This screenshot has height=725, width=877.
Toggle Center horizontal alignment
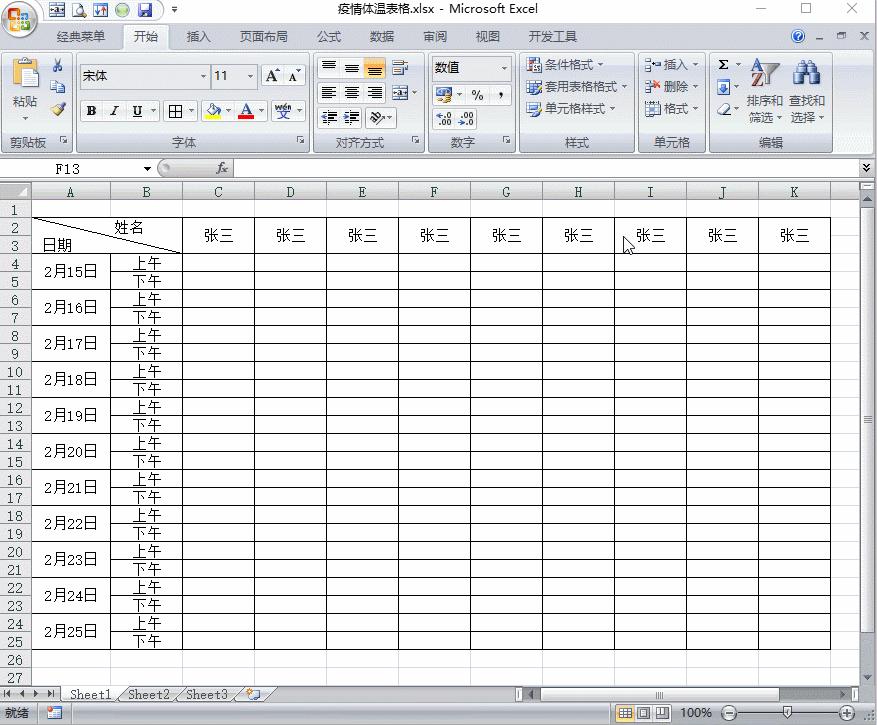point(352,92)
